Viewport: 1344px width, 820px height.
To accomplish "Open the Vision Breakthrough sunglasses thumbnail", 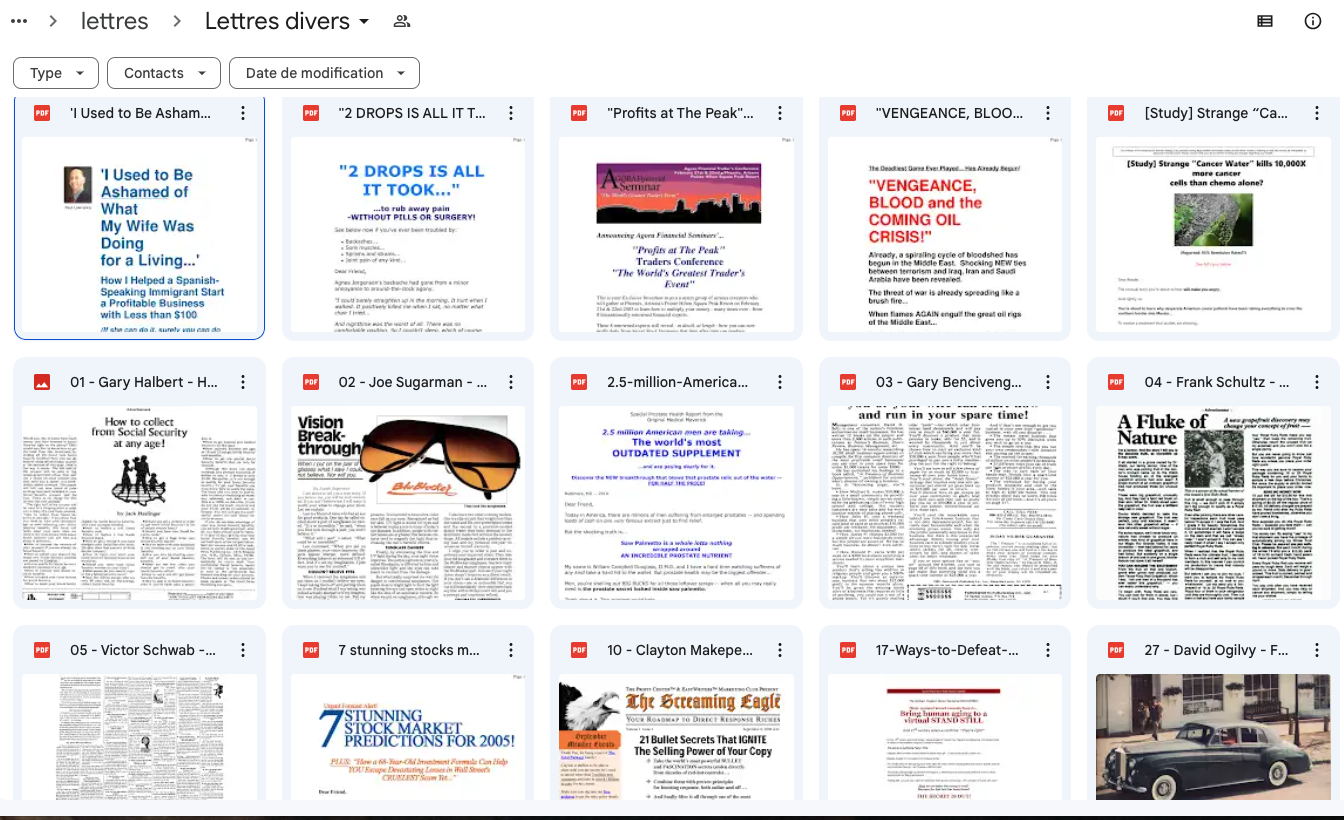I will [408, 503].
